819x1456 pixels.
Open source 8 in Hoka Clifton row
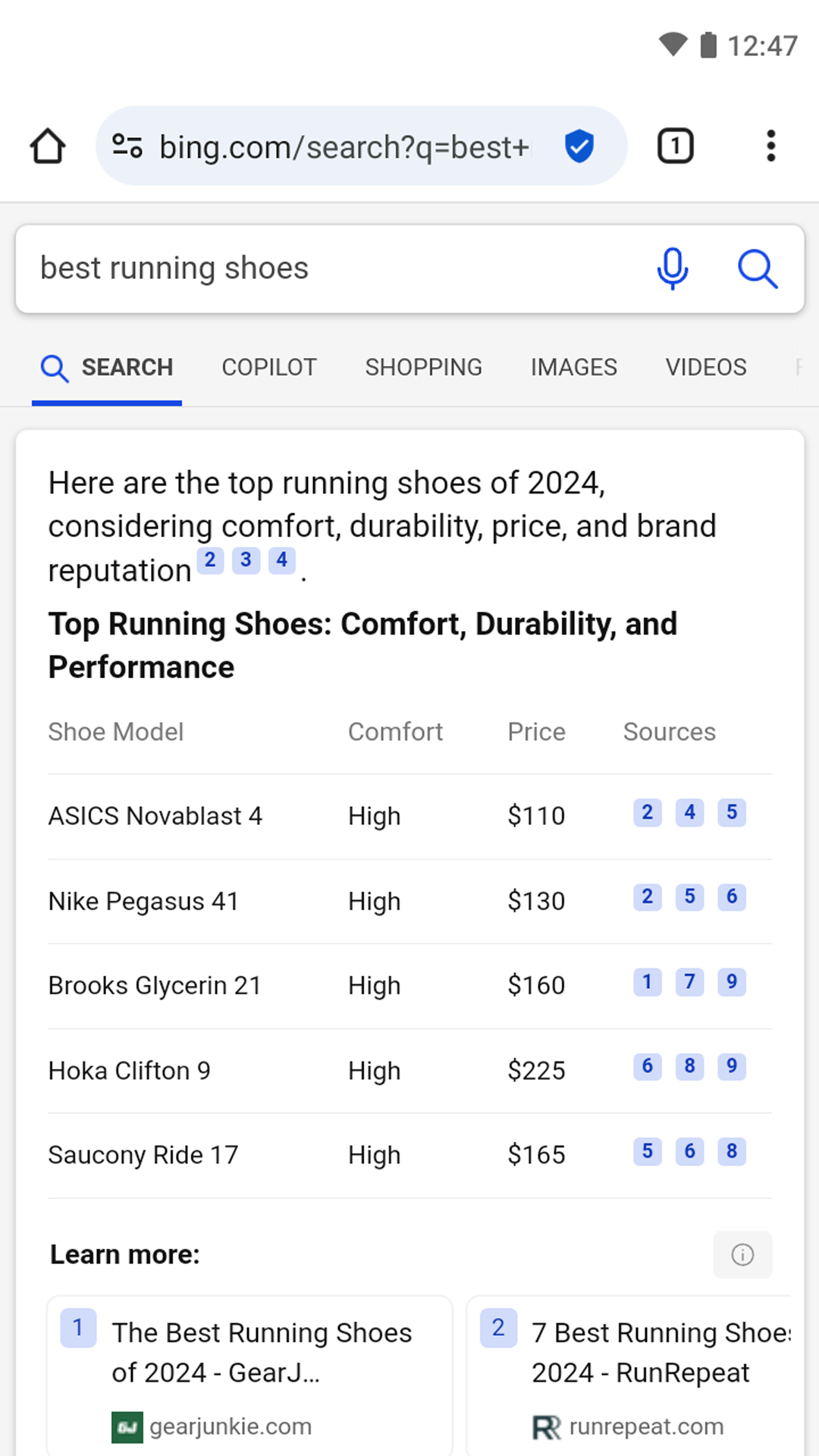click(690, 1066)
